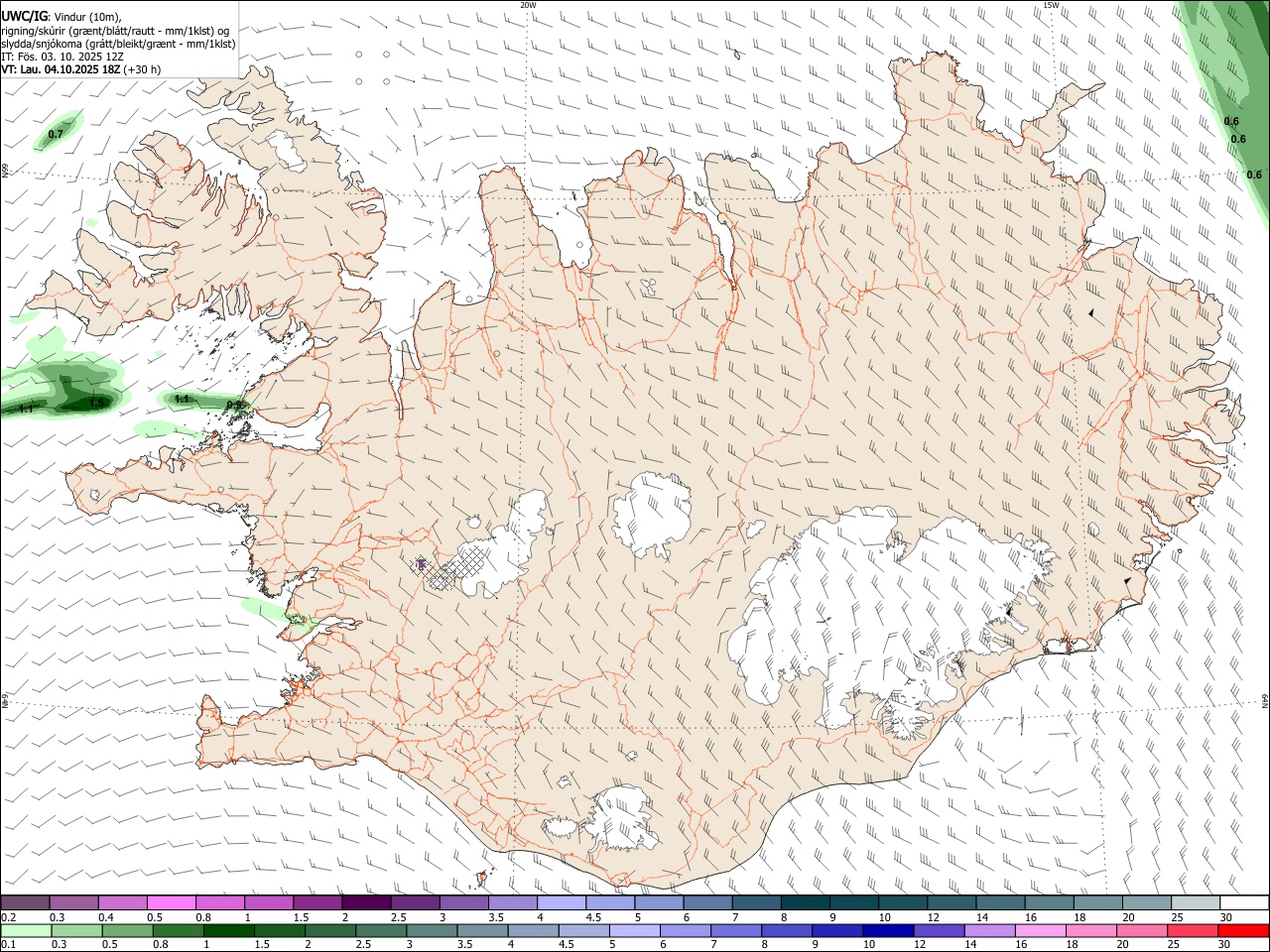Viewport: 1270px width, 952px height.
Task: Pick the 0.5 medium green swatch in green scale
Action: [127, 931]
